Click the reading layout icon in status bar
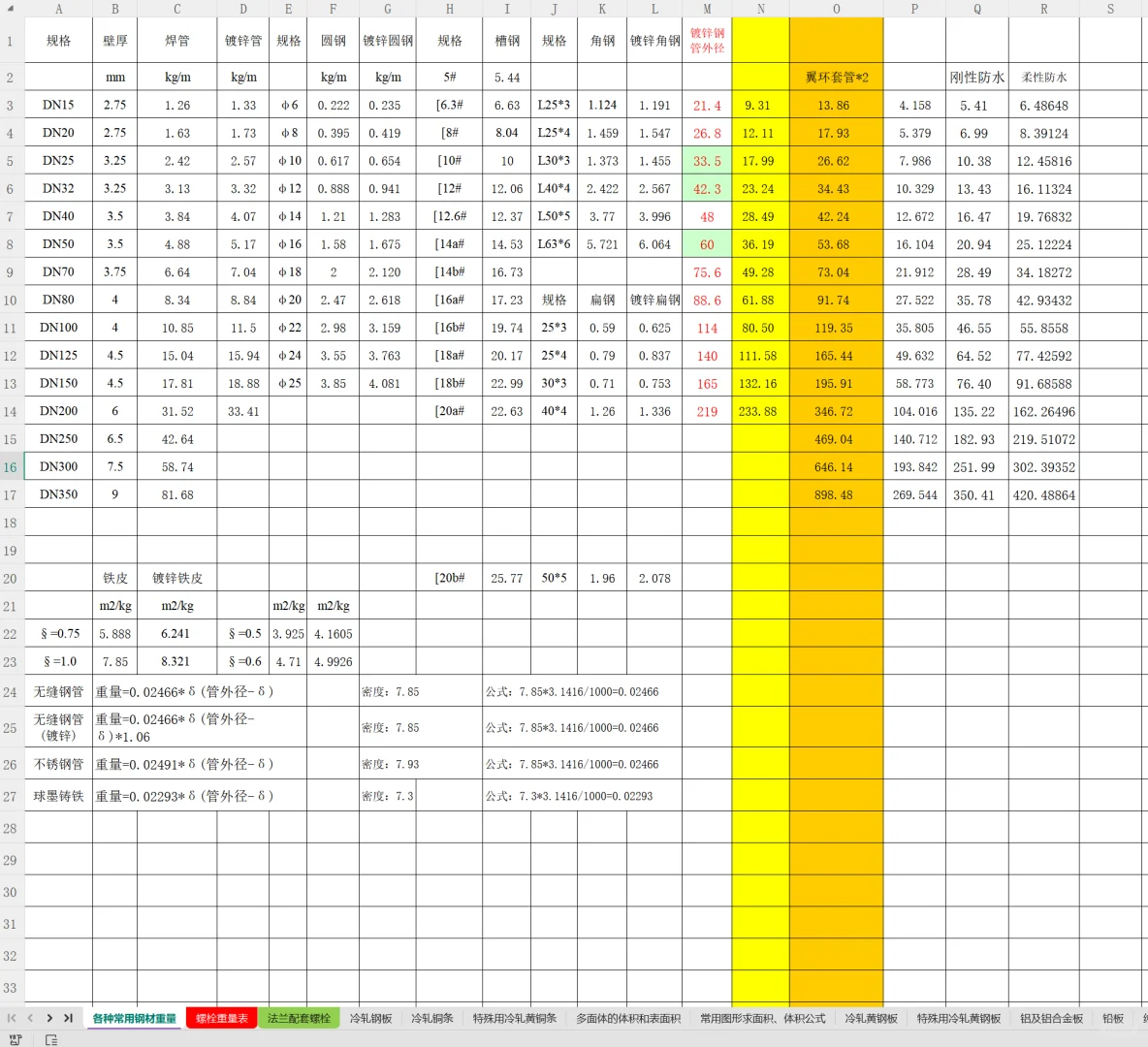Image resolution: width=1148 pixels, height=1047 pixels. pyautogui.click(x=51, y=1039)
